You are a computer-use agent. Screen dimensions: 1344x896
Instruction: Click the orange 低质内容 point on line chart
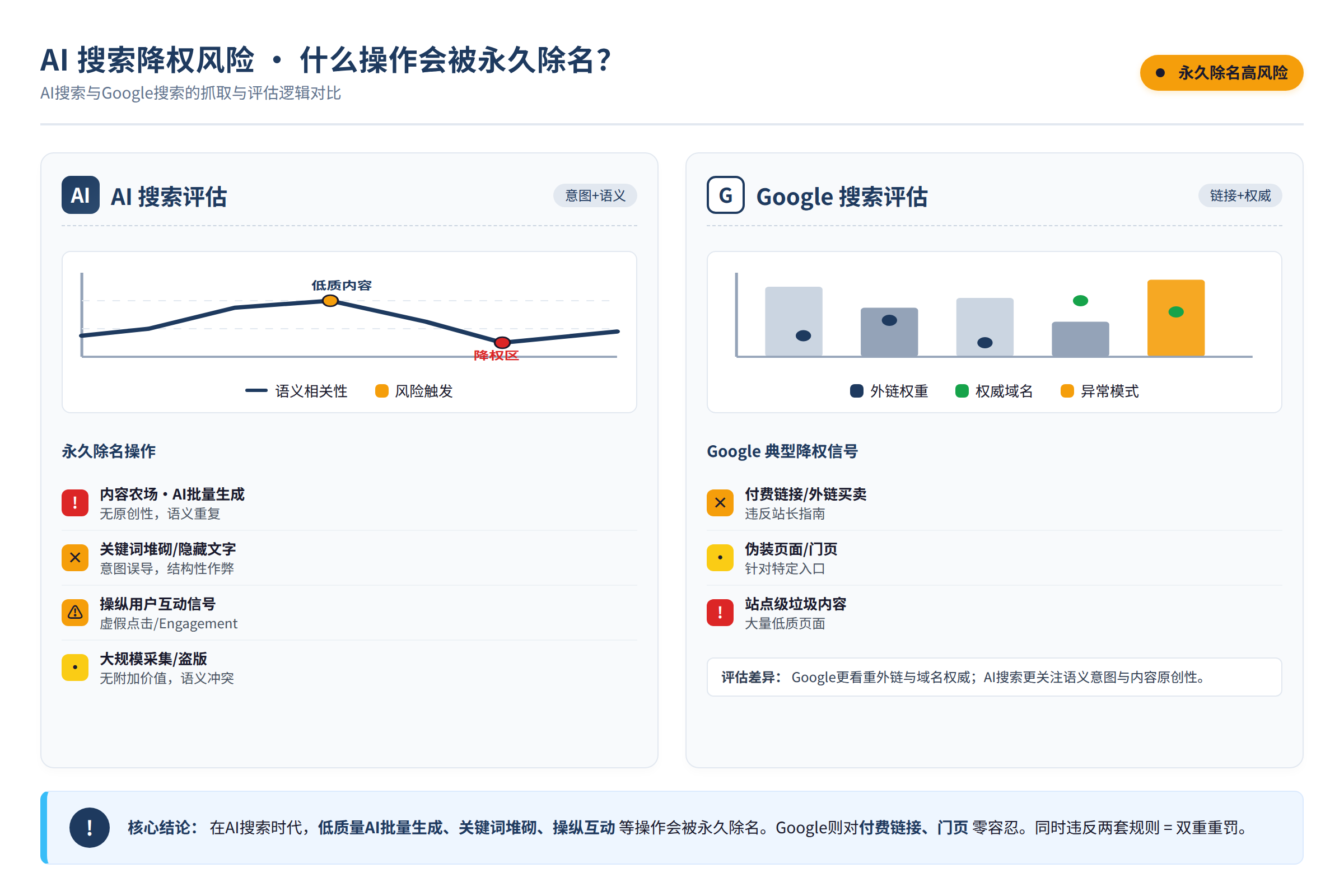click(x=330, y=301)
